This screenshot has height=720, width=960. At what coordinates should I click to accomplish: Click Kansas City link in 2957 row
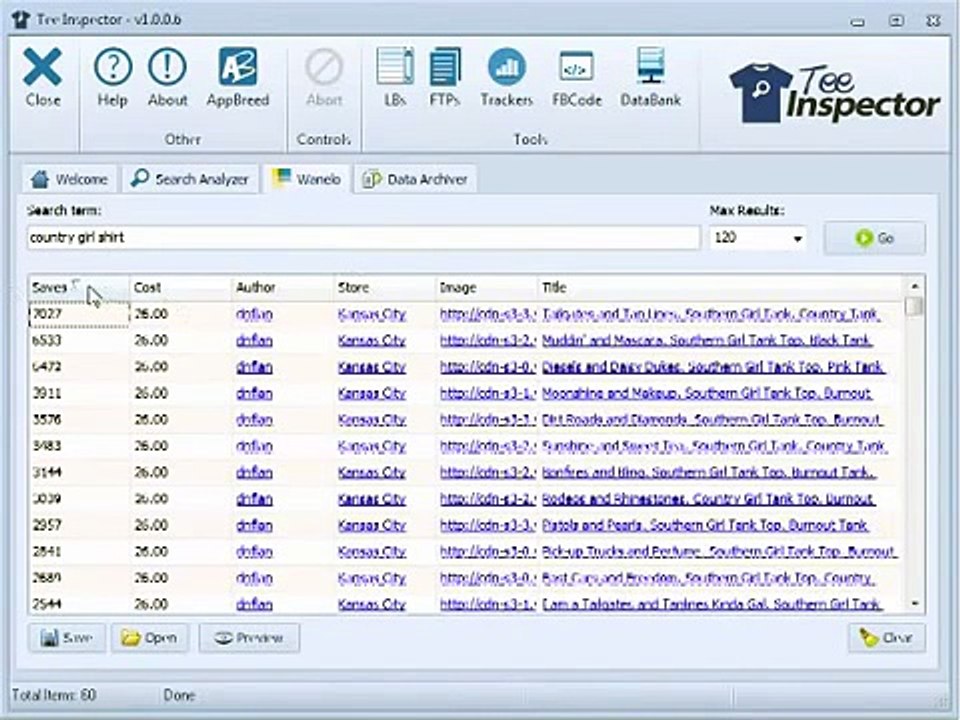tap(372, 525)
